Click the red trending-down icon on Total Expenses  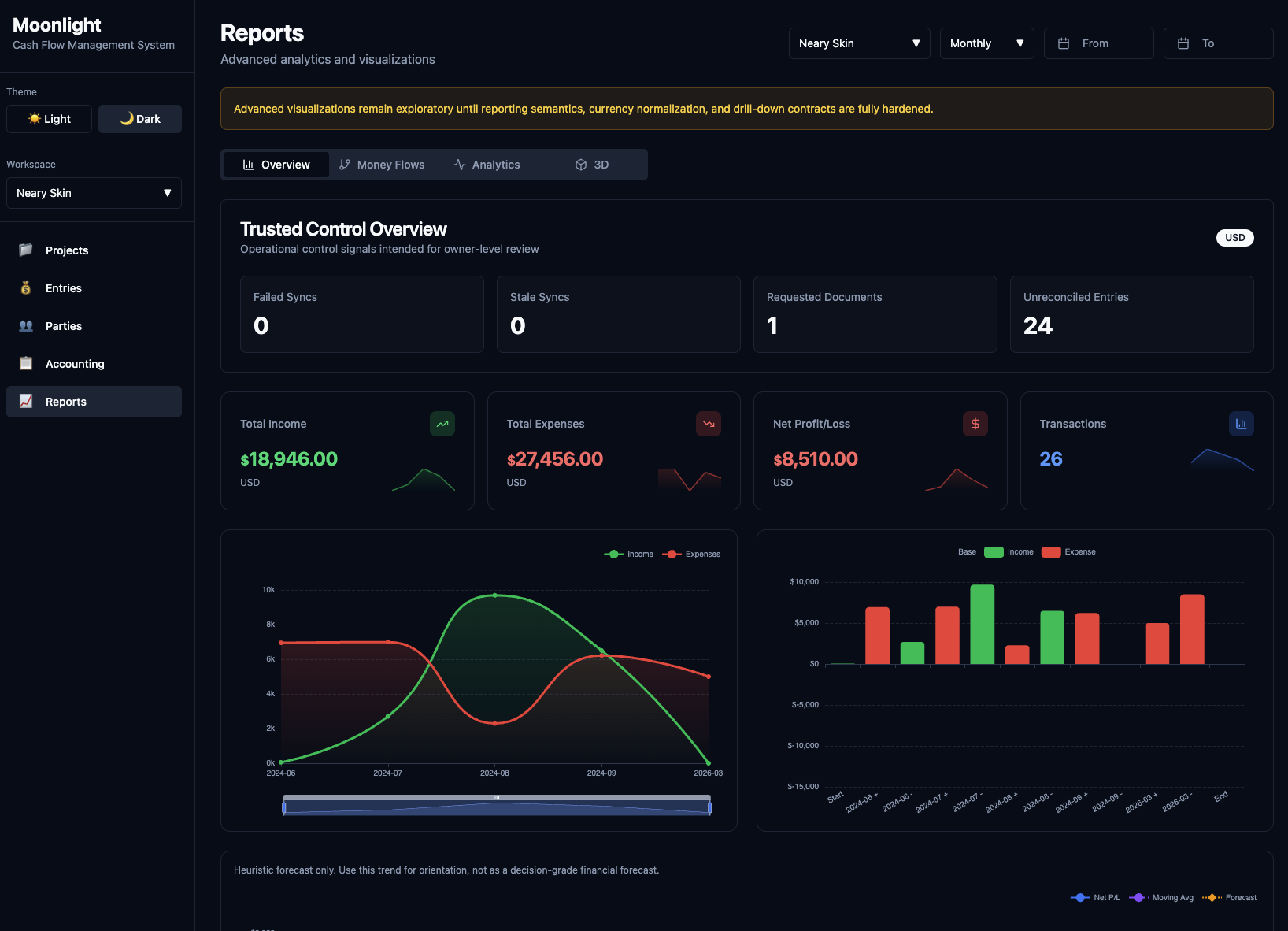click(x=709, y=424)
